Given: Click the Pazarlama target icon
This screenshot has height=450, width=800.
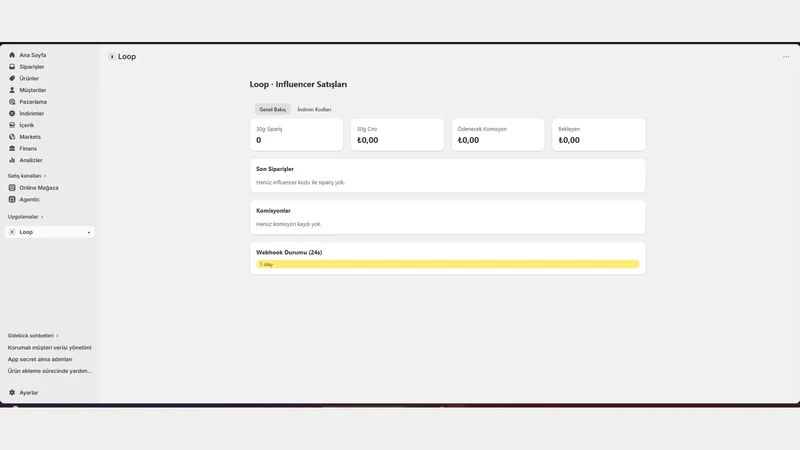Looking at the screenshot, I should 12,102.
